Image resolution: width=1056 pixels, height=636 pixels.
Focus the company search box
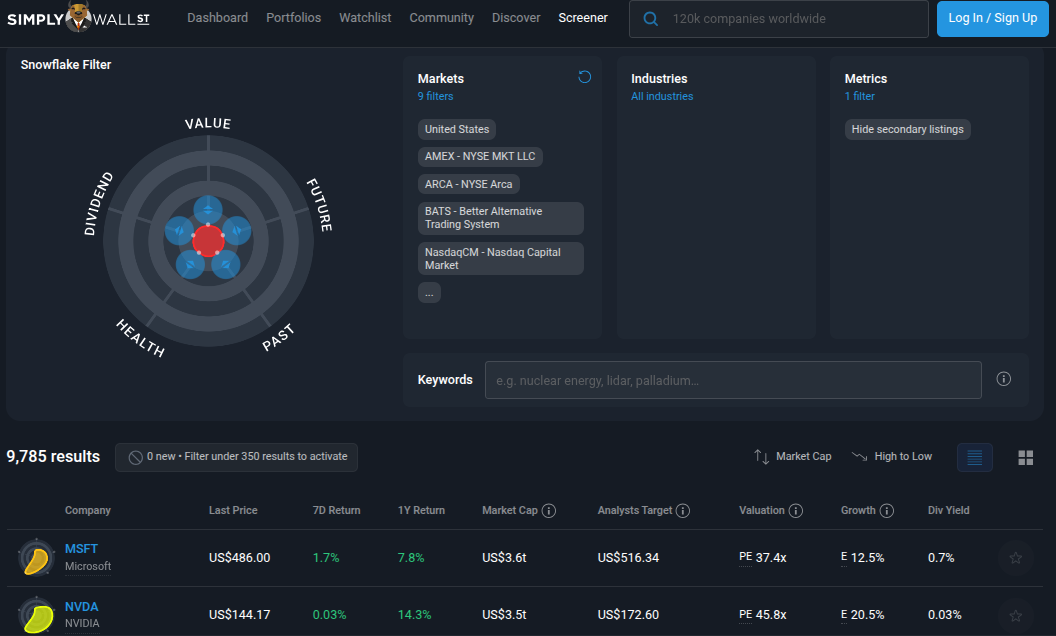click(x=779, y=19)
